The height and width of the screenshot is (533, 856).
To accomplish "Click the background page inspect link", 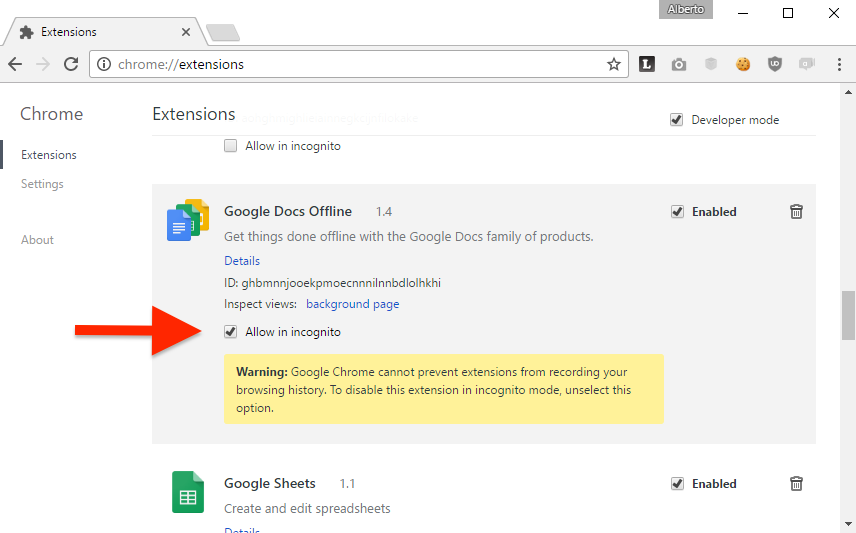I will 352,304.
